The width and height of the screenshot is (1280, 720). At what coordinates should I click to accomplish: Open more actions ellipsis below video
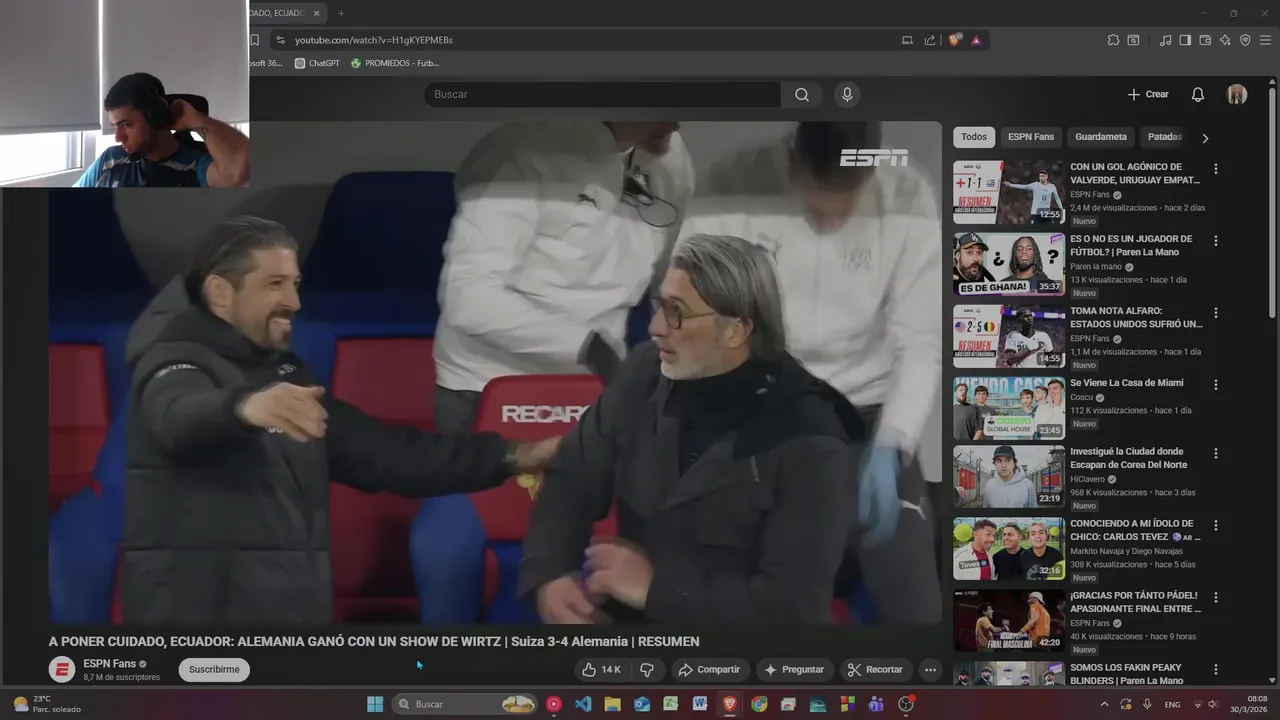[x=930, y=670]
